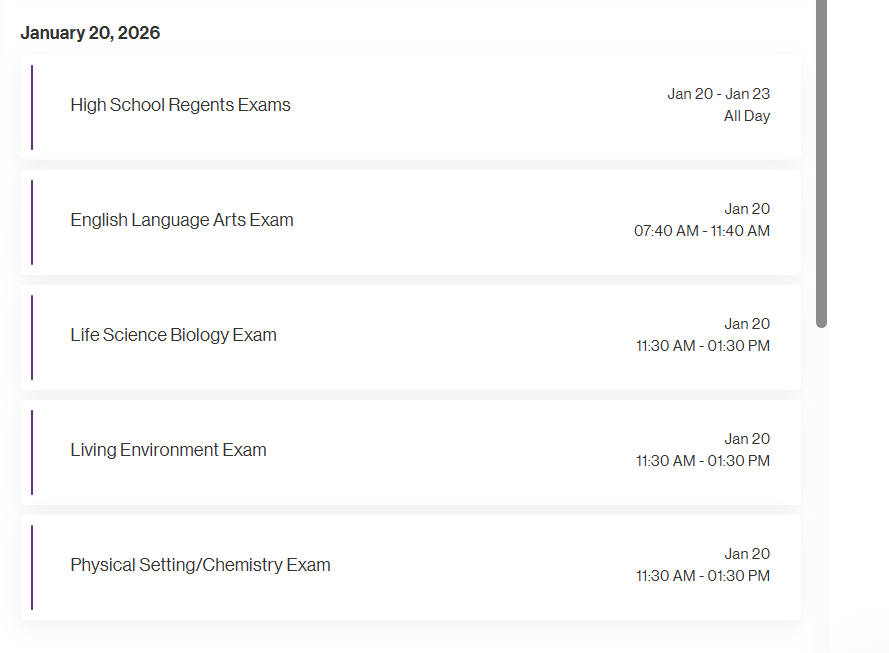Click the Life Science Biology Exam time range

(x=702, y=346)
